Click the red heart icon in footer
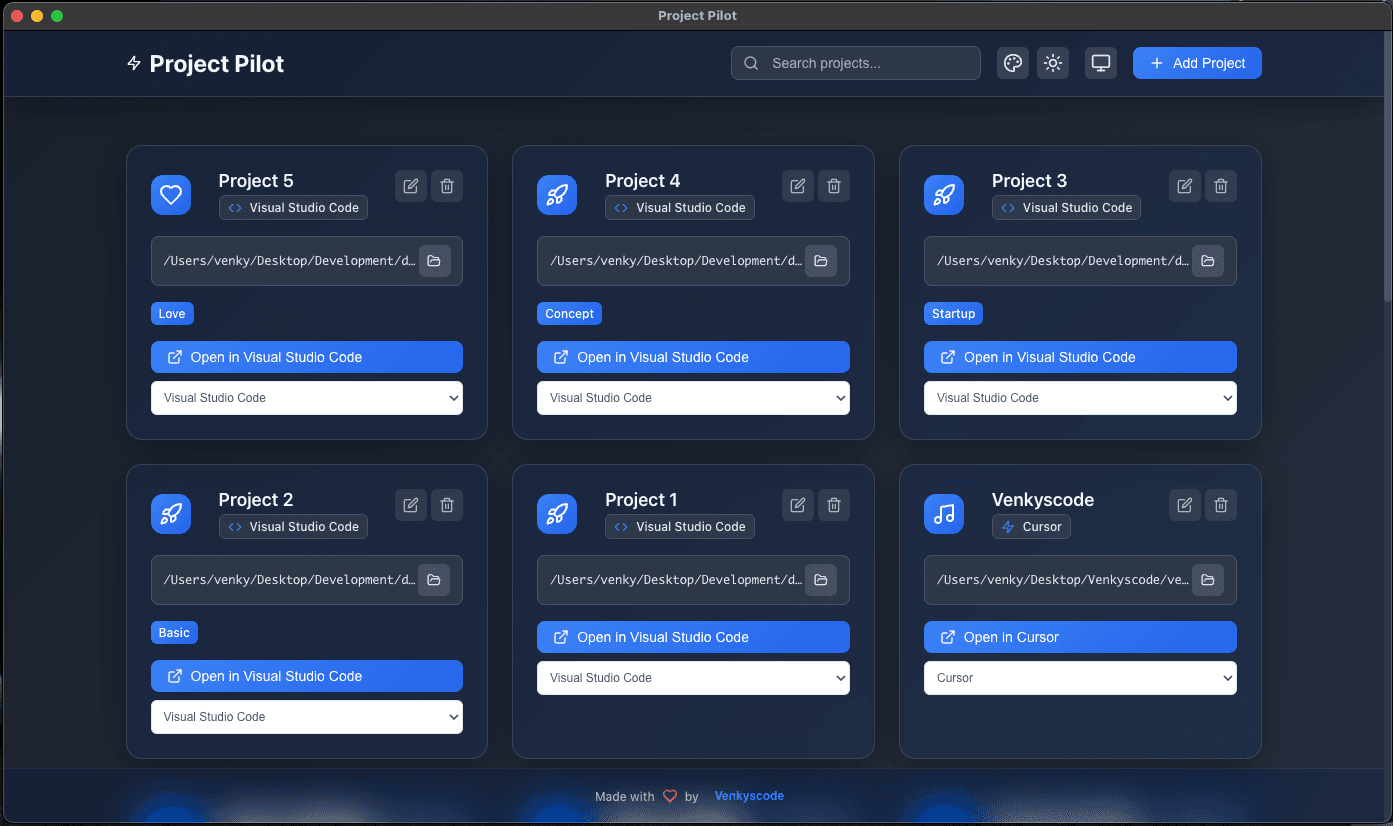 pos(670,797)
